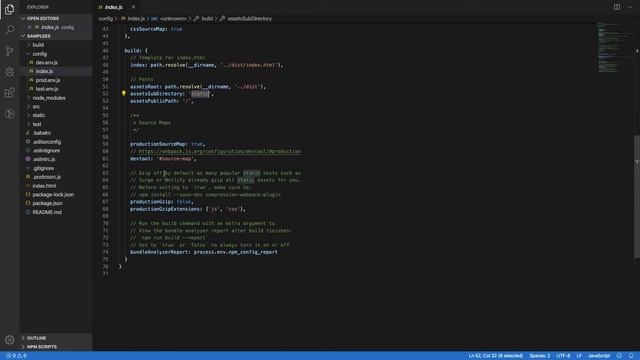Click the Ln 52, Col 32 cursor position
This screenshot has height=360, width=640.
496,356
